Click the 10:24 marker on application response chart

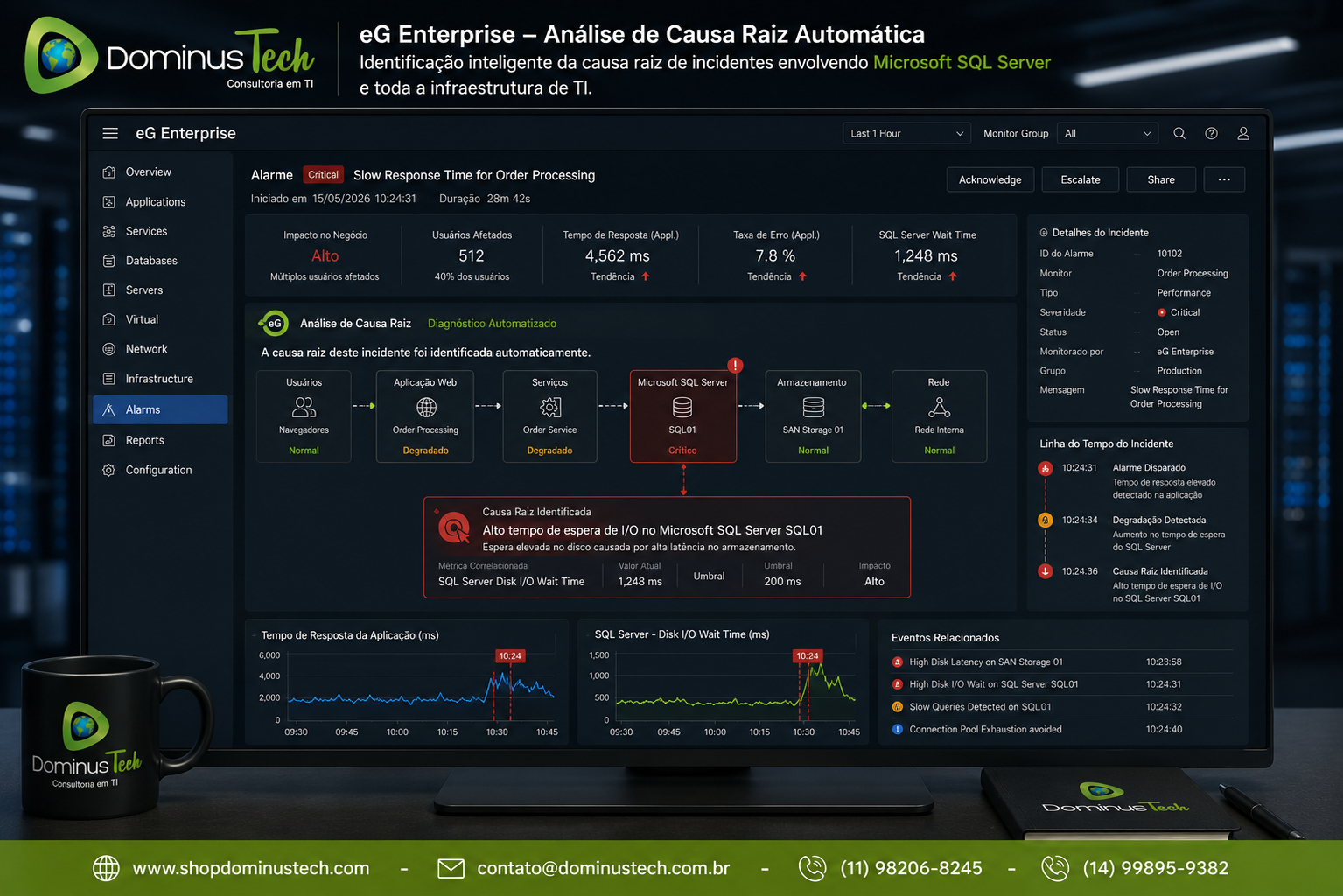point(510,655)
